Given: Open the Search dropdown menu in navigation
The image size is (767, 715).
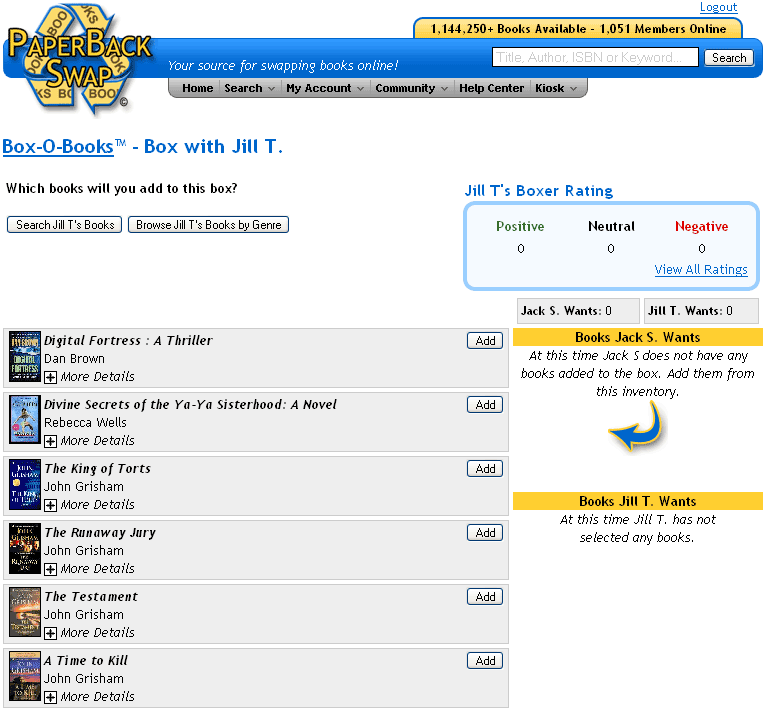Looking at the screenshot, I should (x=249, y=88).
